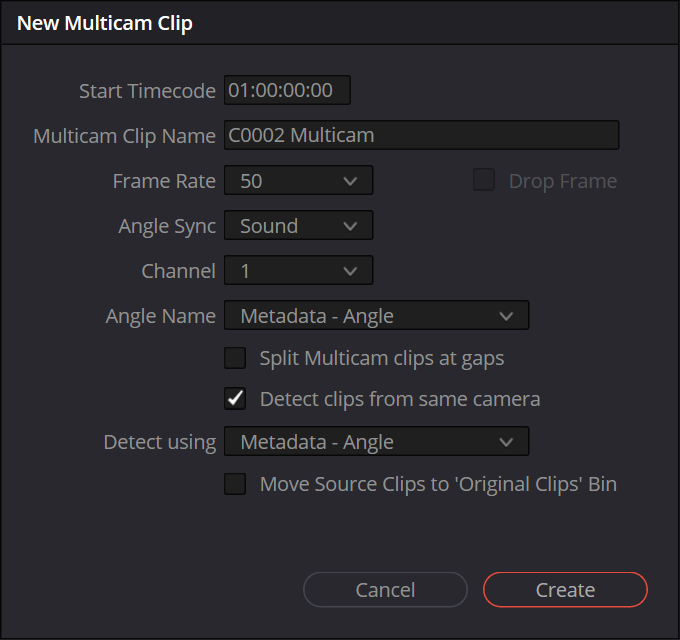Click the New Multicam Clip title bar
Viewport: 680px width, 640px height.
point(340,24)
